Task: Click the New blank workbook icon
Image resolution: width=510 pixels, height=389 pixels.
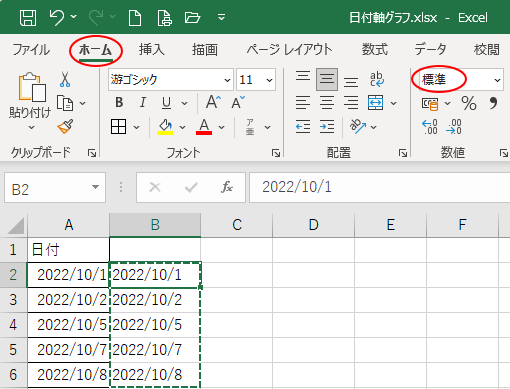Action: (x=135, y=17)
